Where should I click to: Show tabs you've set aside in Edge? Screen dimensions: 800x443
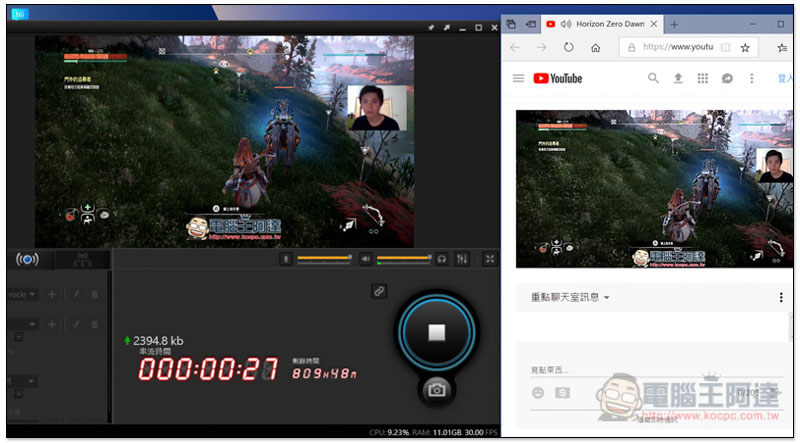click(x=511, y=24)
